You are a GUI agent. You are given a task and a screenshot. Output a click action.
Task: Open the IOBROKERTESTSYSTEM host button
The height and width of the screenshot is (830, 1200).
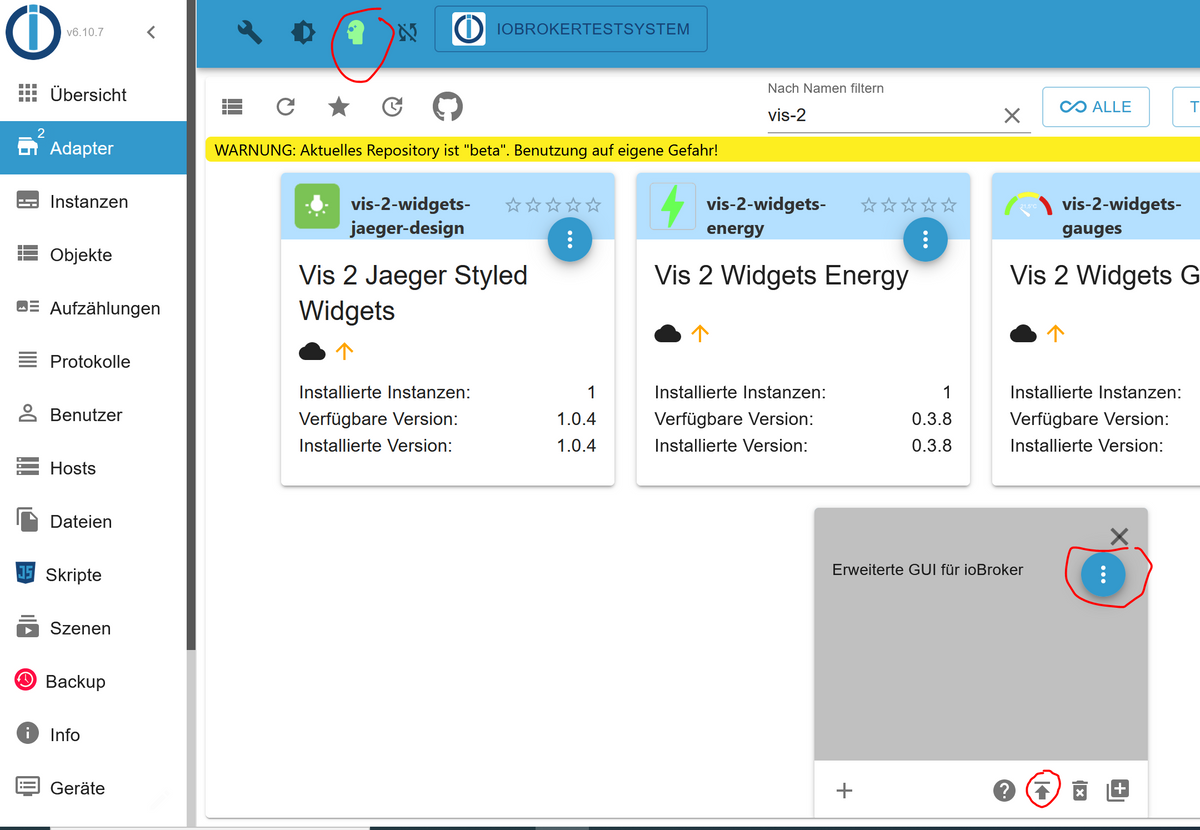571,29
